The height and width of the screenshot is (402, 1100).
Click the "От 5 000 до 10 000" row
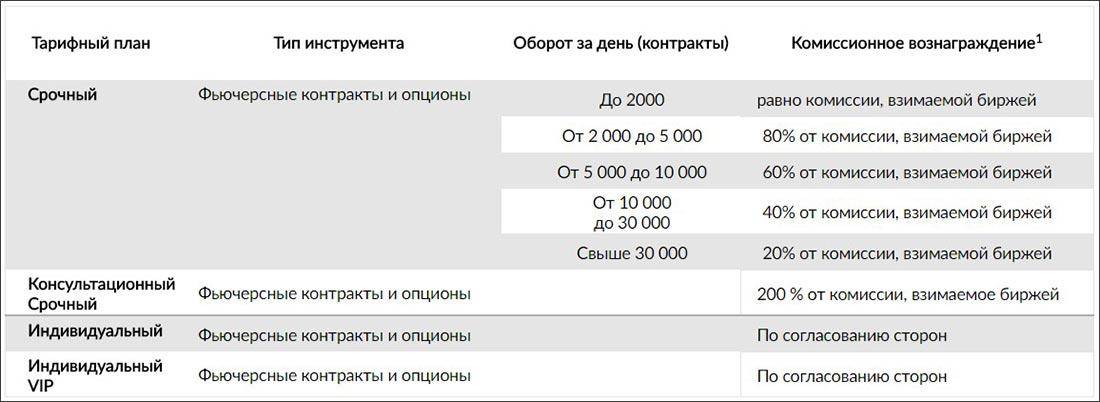coord(632,172)
